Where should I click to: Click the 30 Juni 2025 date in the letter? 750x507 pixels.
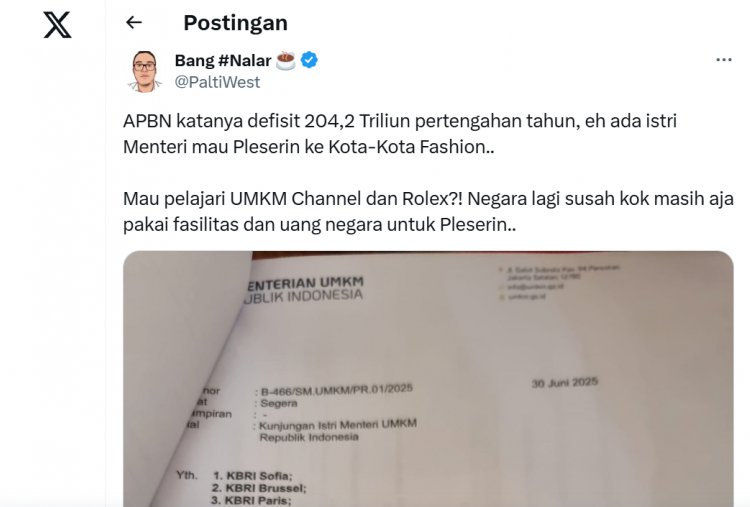[565, 383]
